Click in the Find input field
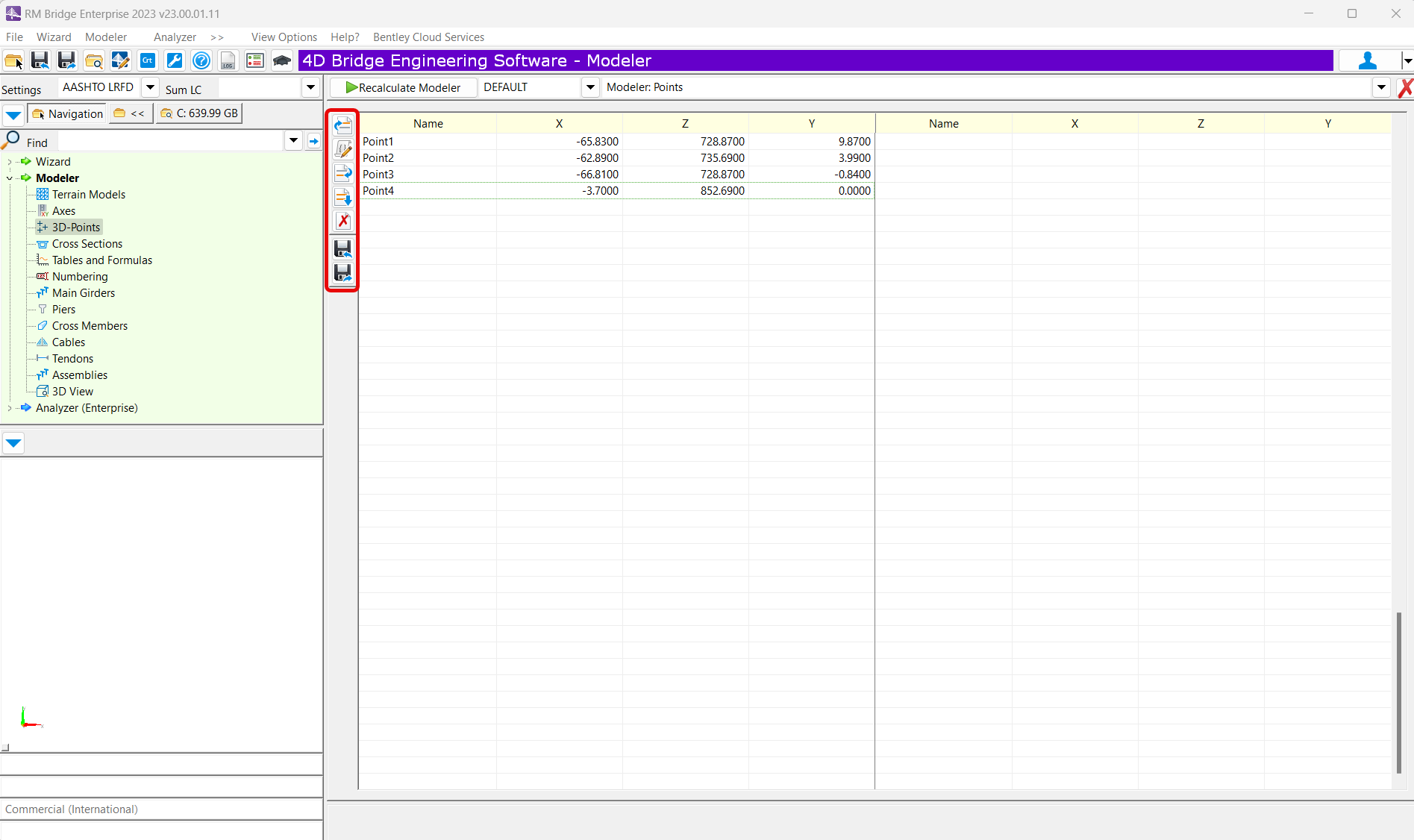 [172, 141]
